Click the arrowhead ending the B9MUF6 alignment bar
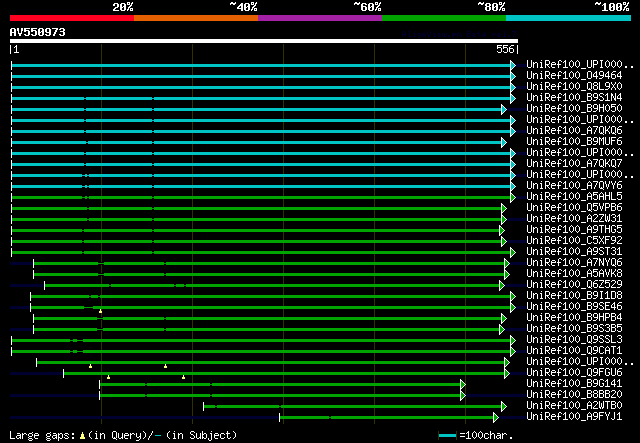Screen dimensions: 640x443 click(x=504, y=142)
